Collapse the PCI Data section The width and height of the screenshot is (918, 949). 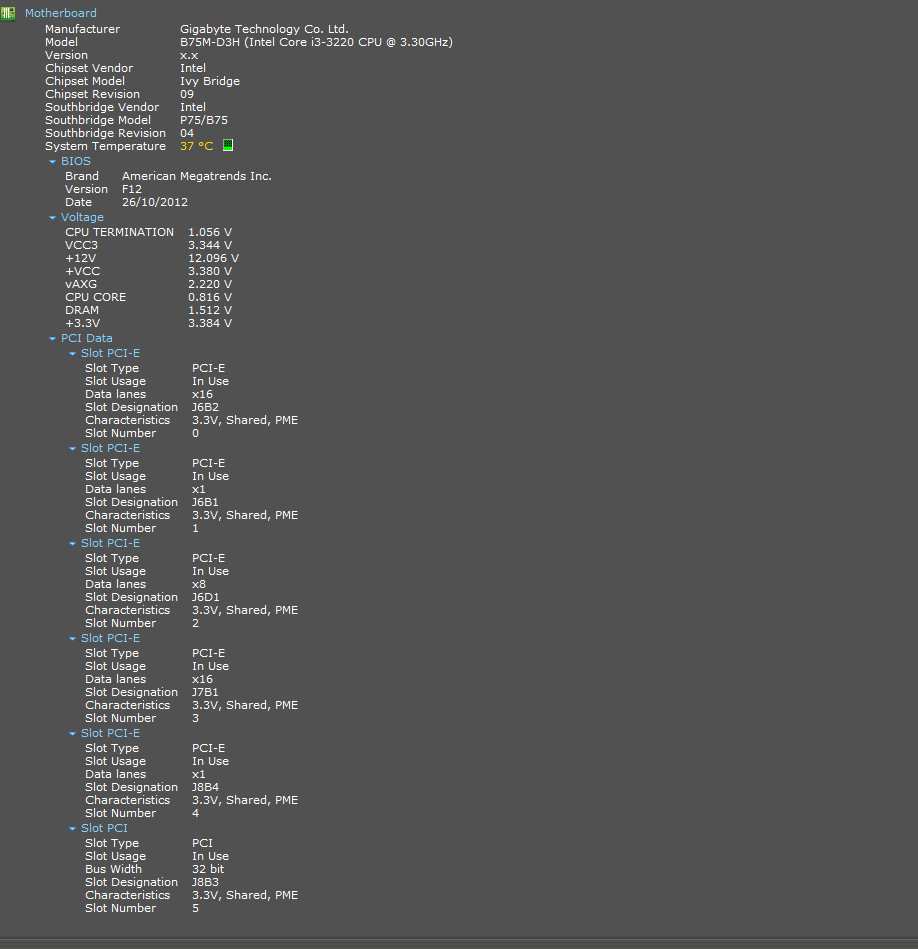pos(53,338)
